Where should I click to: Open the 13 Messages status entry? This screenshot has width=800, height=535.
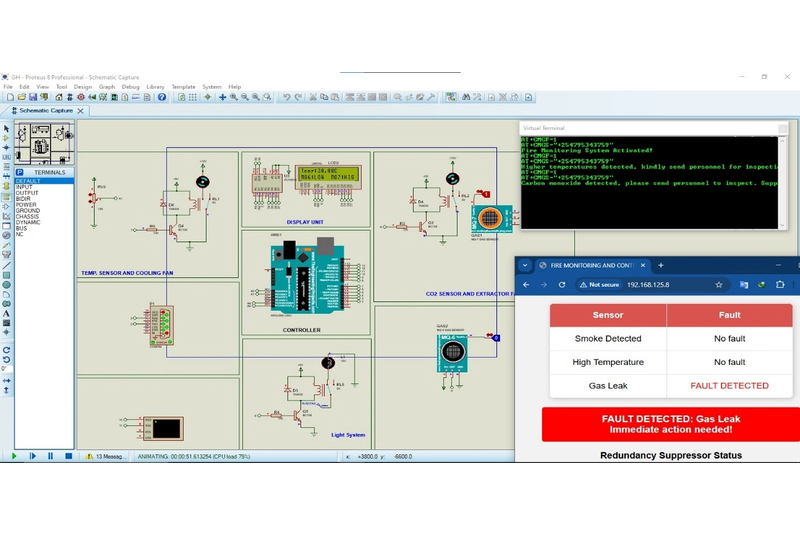point(106,456)
